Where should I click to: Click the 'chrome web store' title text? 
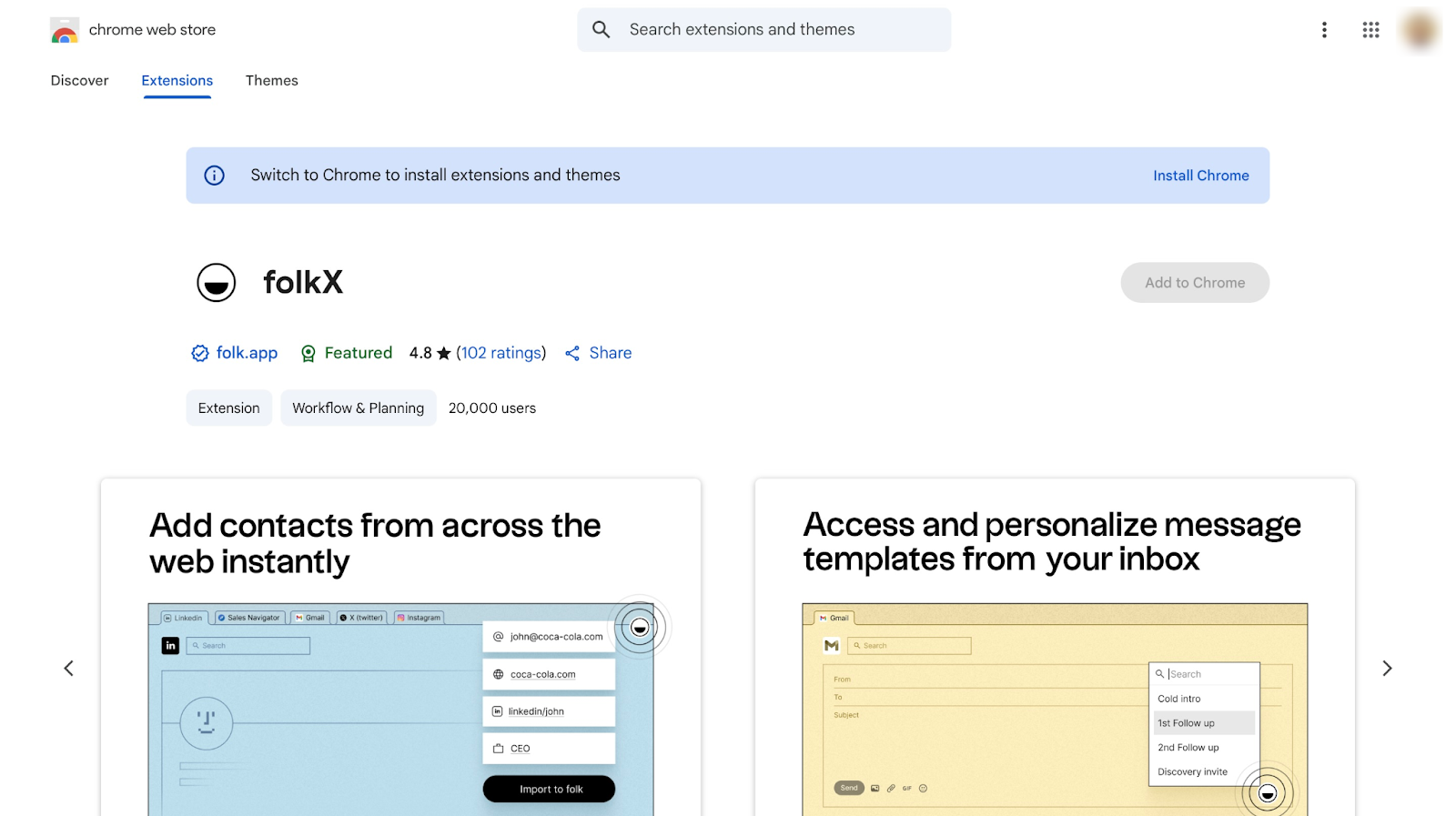153,30
